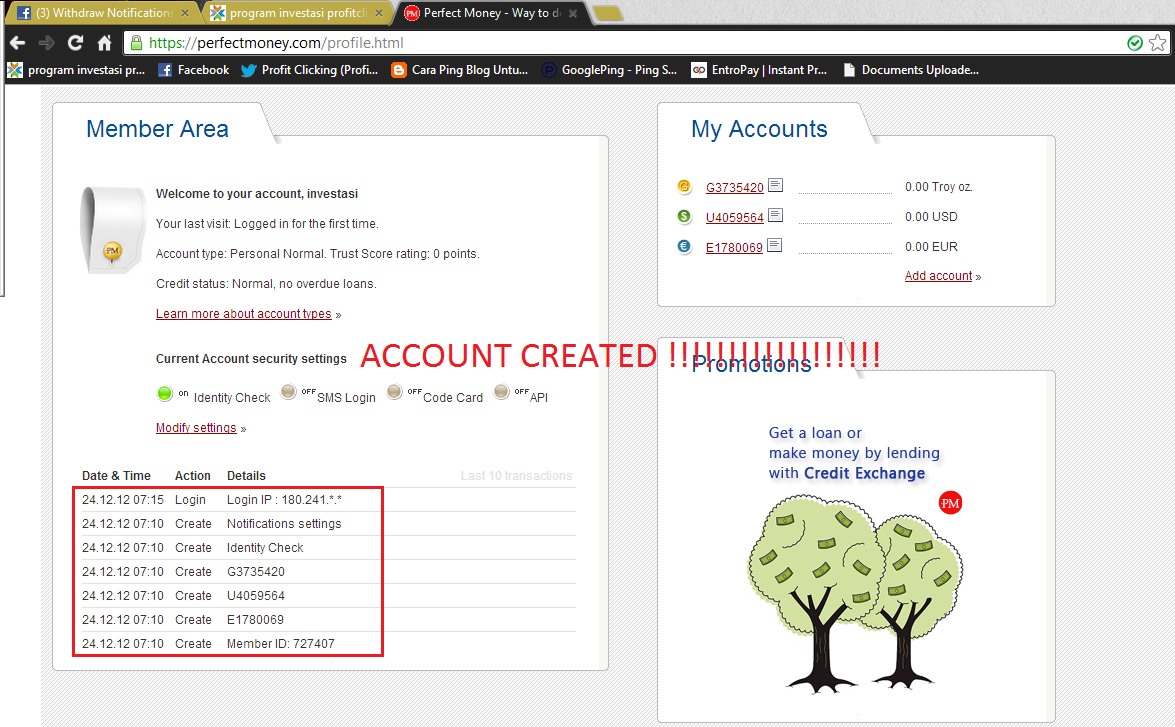Select Member ID: 727407 text

(281, 644)
